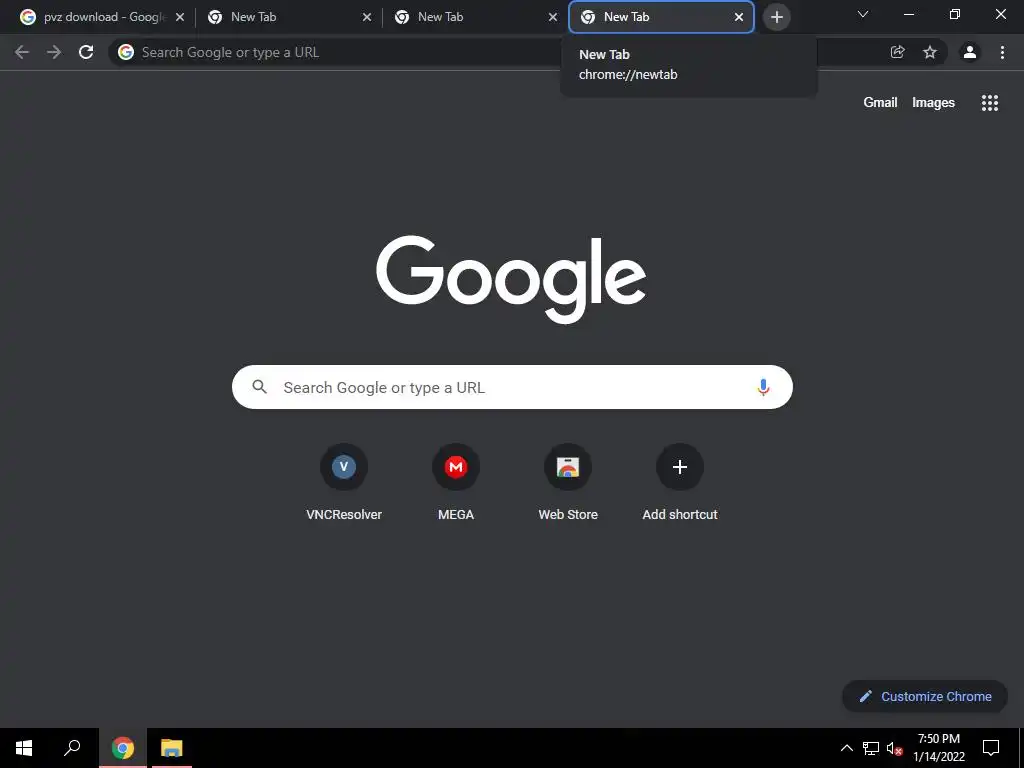
Task: Open the Chrome three-dot menu
Action: (x=1002, y=52)
